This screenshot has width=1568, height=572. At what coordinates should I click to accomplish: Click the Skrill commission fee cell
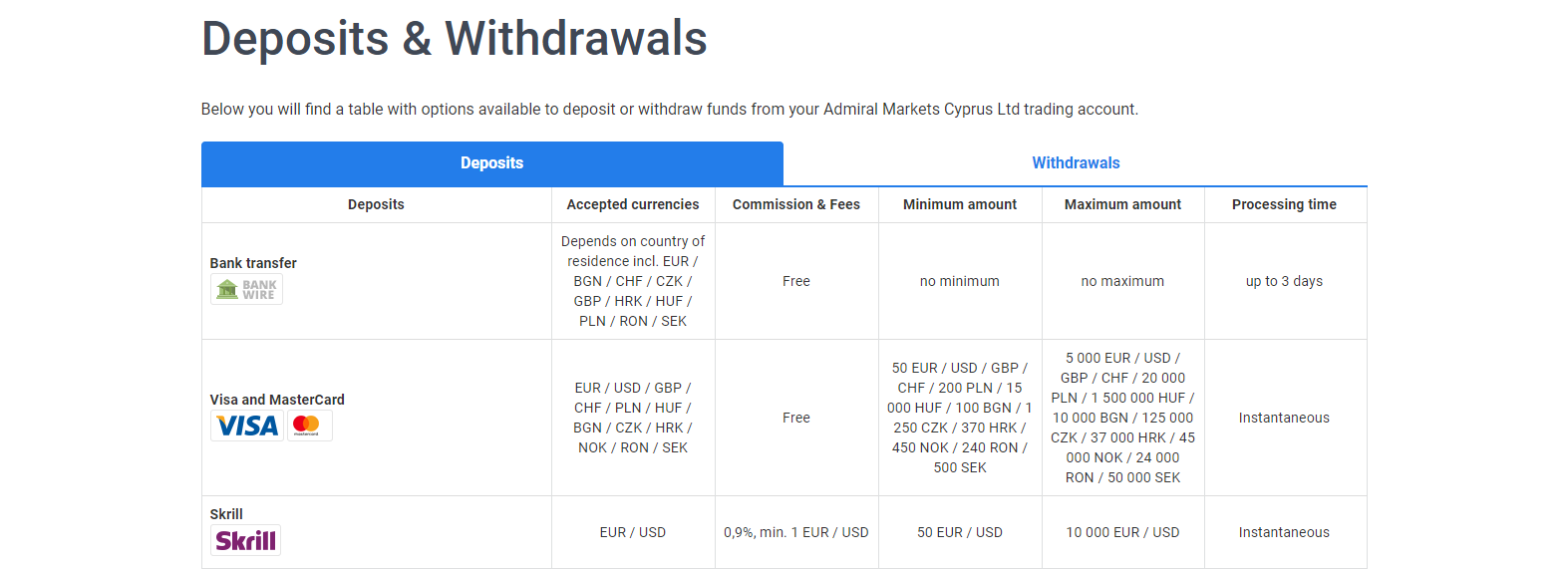click(x=795, y=532)
